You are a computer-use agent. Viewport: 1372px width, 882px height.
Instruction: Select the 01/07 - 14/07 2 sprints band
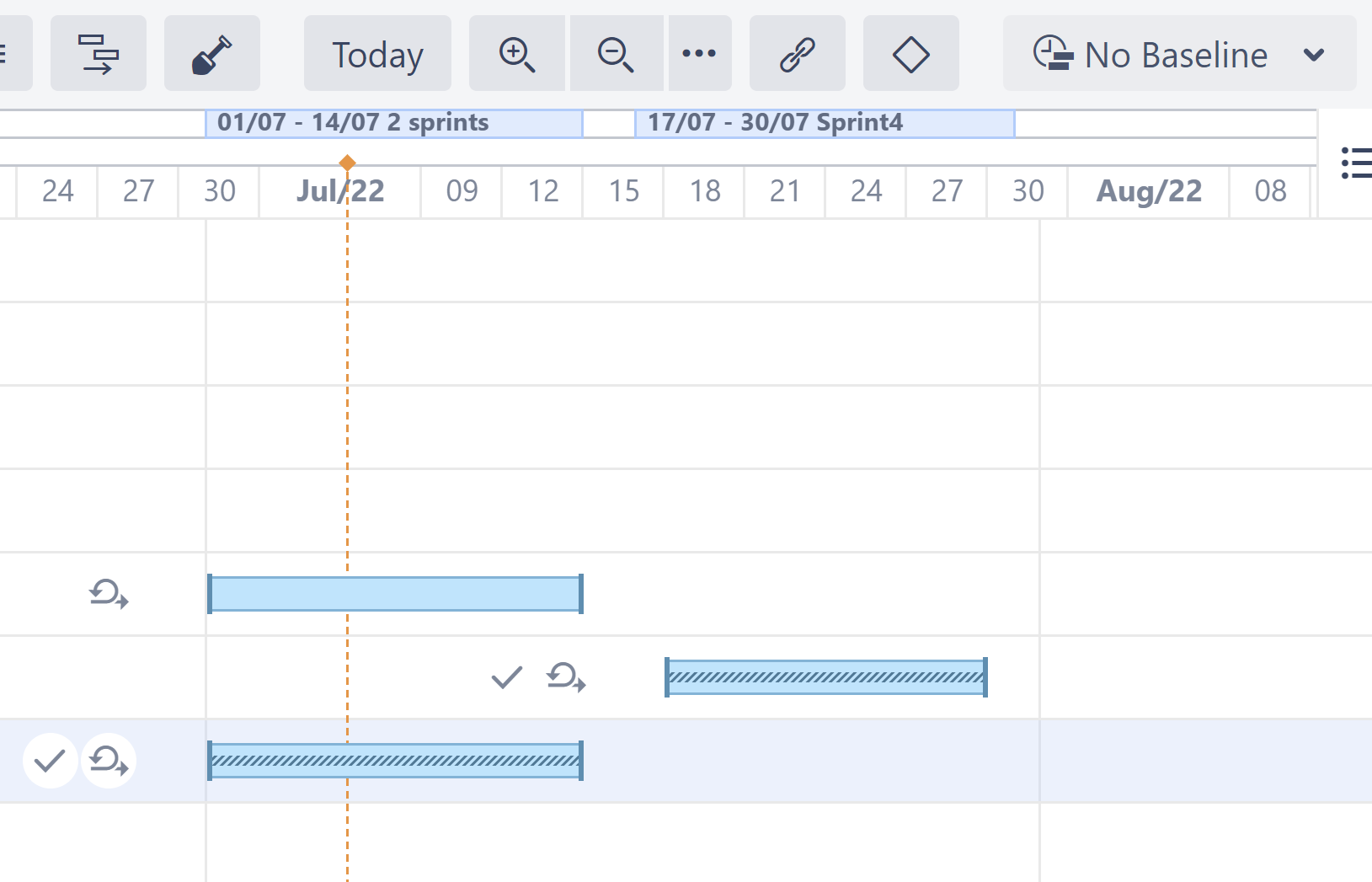click(394, 123)
